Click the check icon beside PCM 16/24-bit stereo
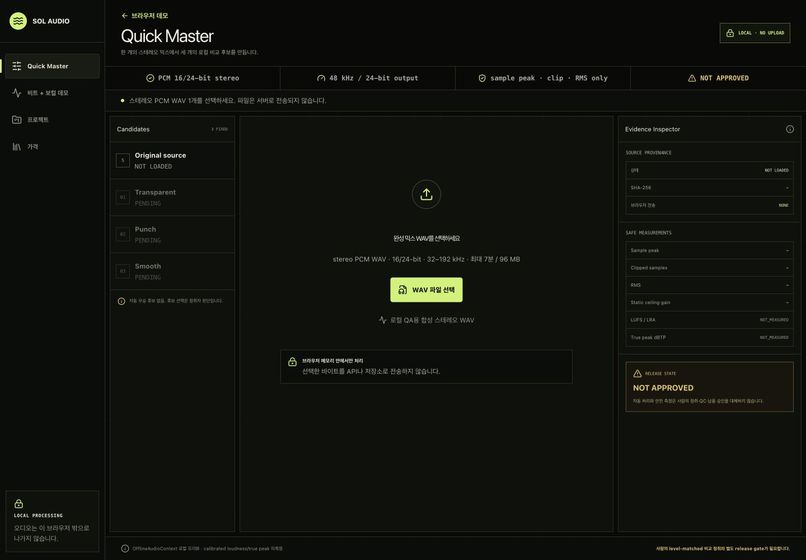Screen dimensions: 806x560 click(x=150, y=78)
